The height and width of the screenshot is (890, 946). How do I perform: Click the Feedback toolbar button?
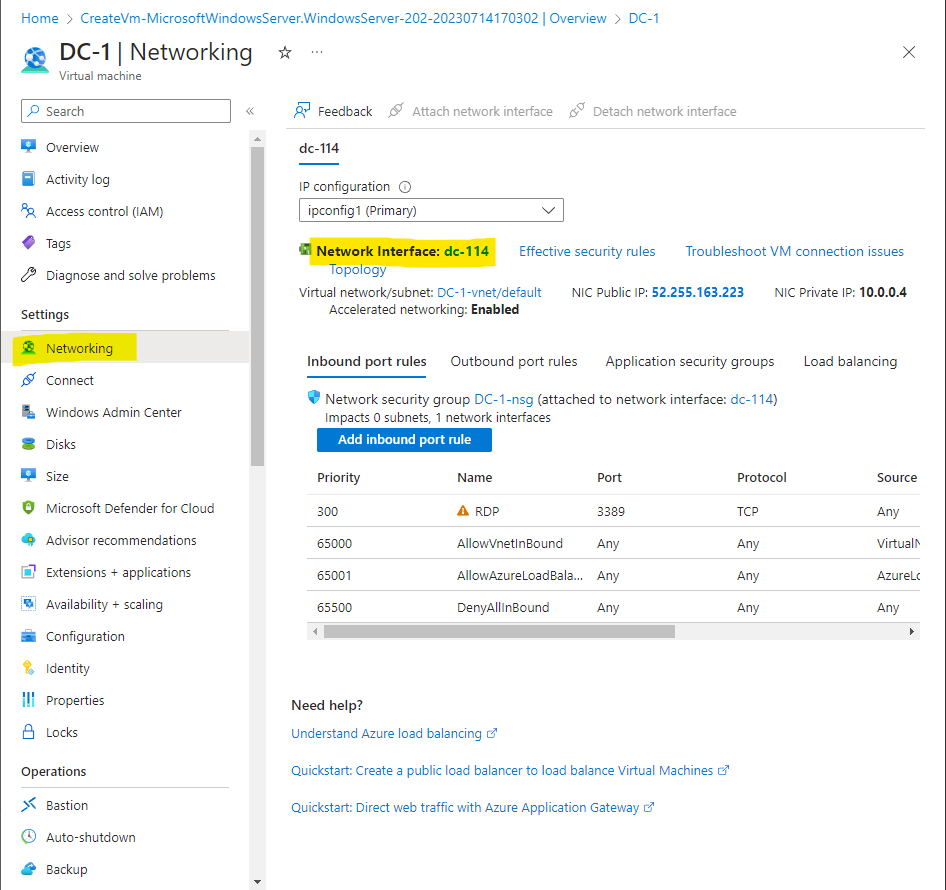pyautogui.click(x=333, y=111)
